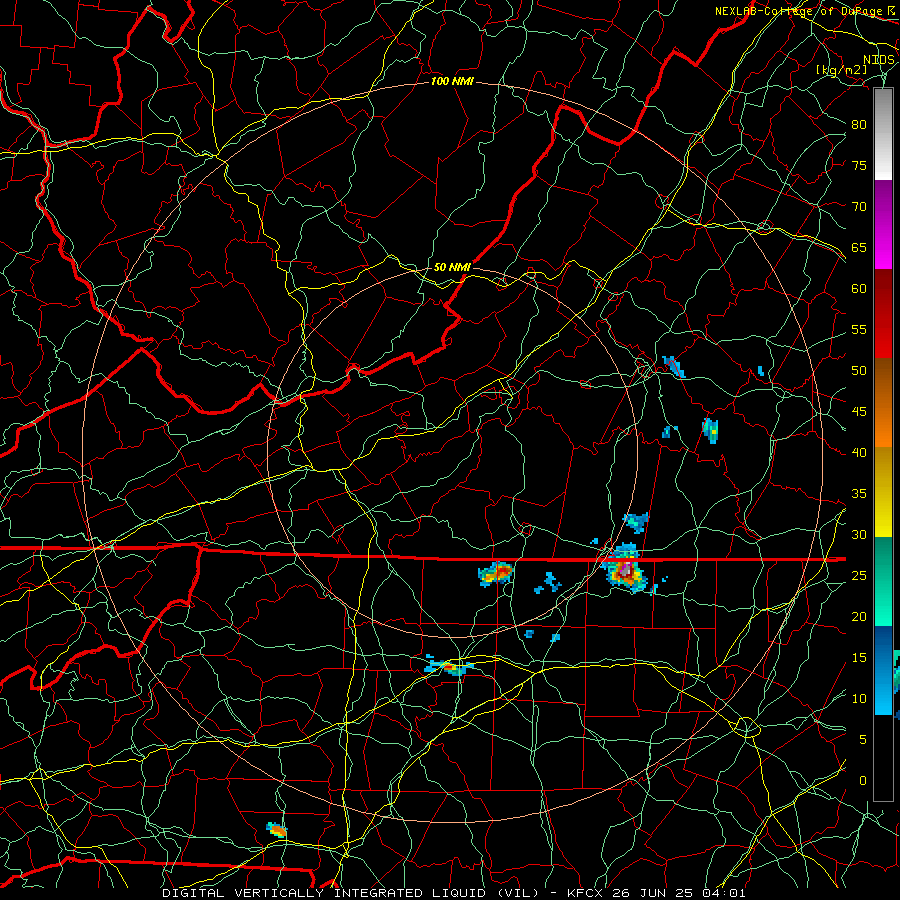Viewport: 900px width, 900px height.
Task: Click the magenta-purple segment of the VIL scale
Action: tap(883, 225)
